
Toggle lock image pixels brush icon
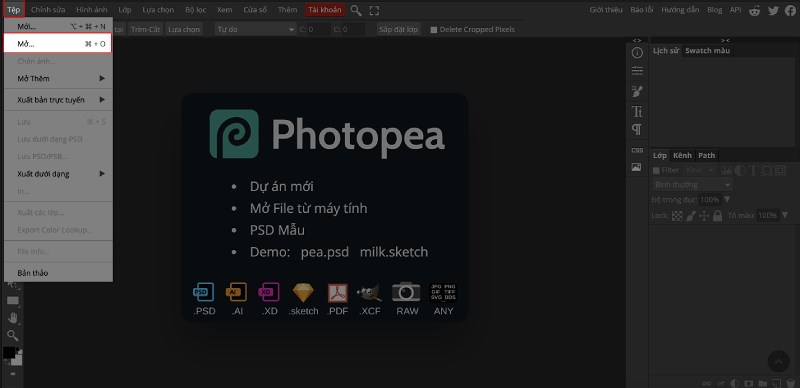tap(691, 216)
